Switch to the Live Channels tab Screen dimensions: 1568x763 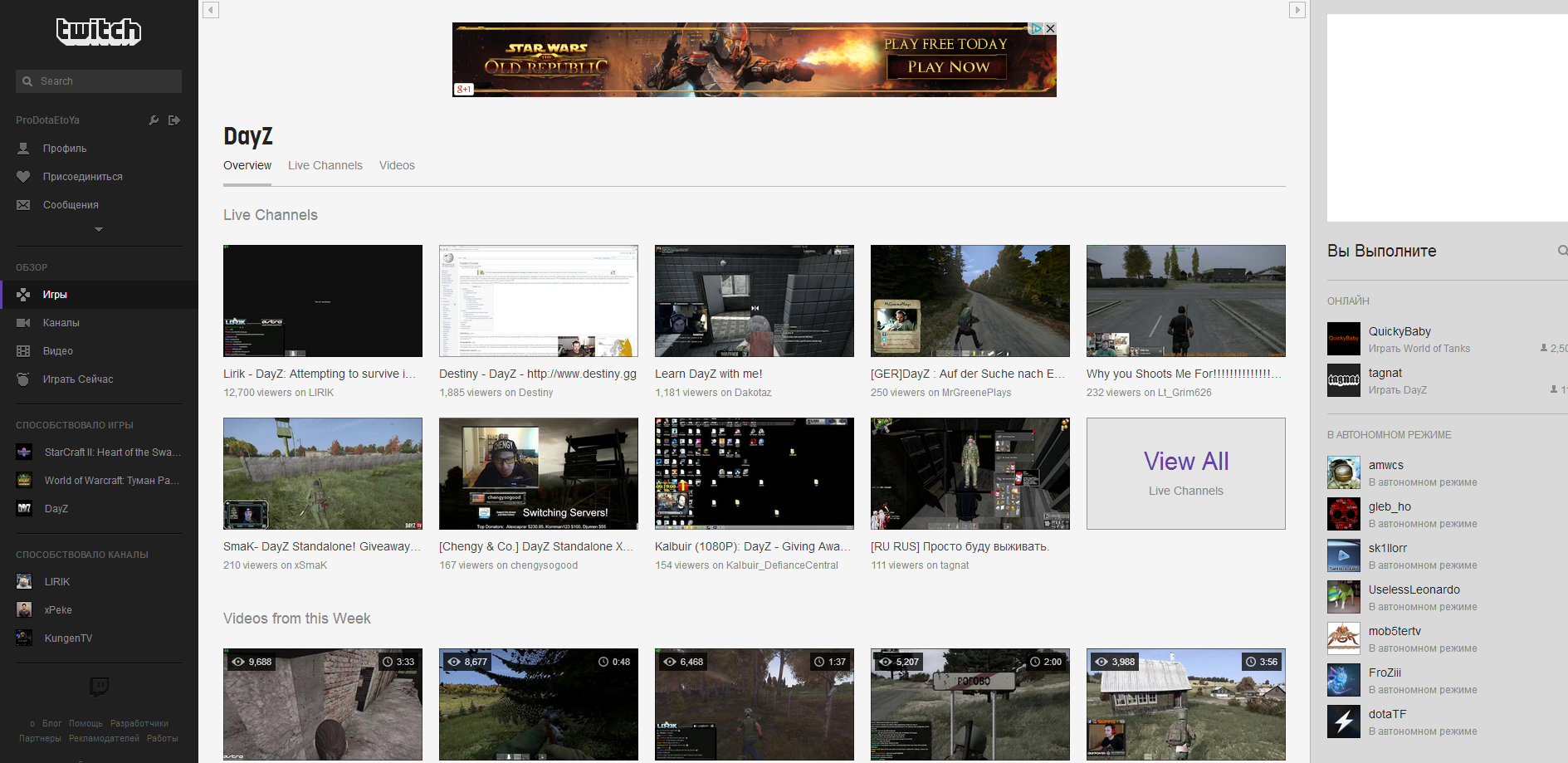pos(325,165)
